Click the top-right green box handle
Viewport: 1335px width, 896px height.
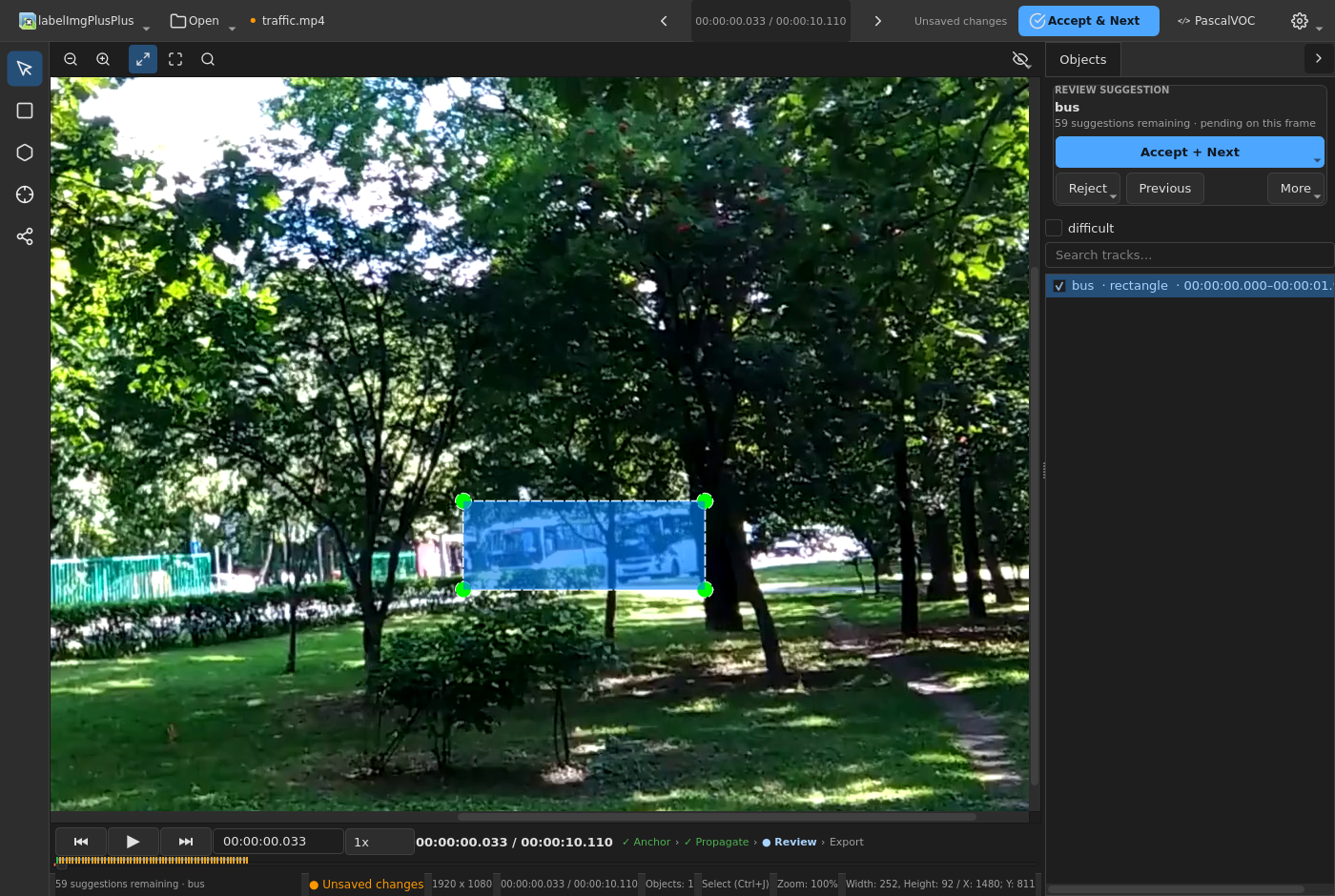click(705, 501)
